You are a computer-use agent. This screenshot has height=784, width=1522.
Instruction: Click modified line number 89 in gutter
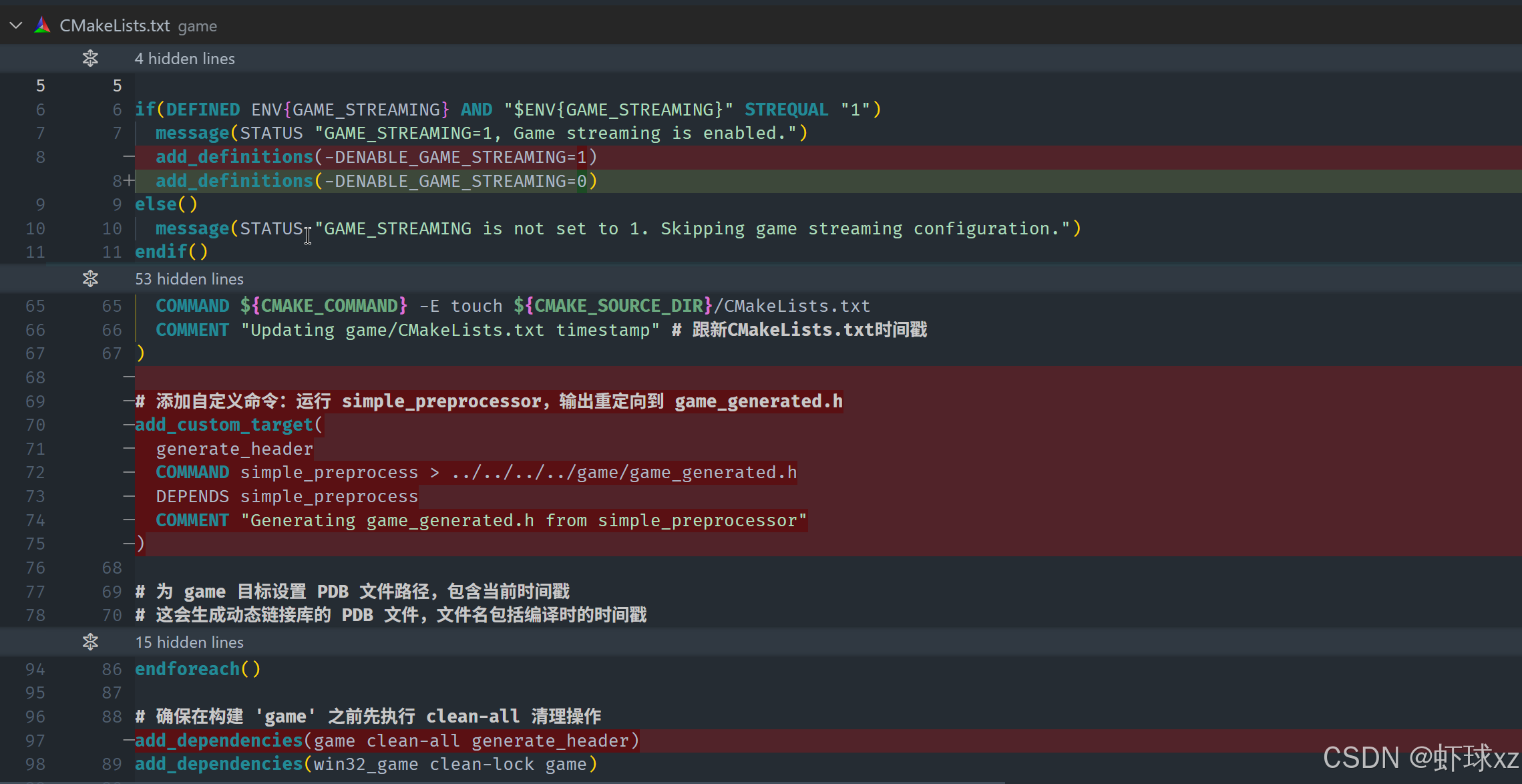(112, 764)
